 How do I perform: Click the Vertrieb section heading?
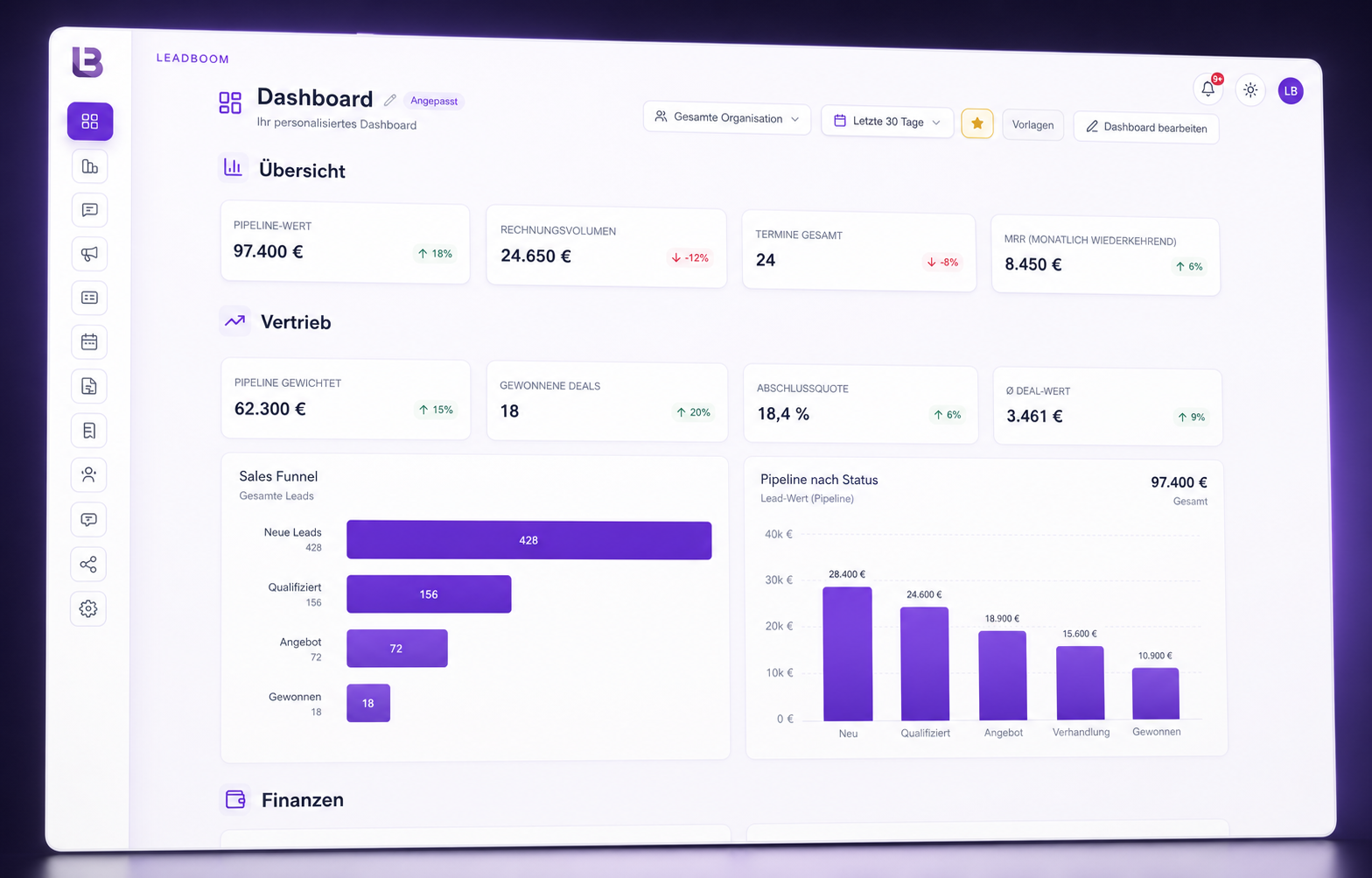pos(296,322)
